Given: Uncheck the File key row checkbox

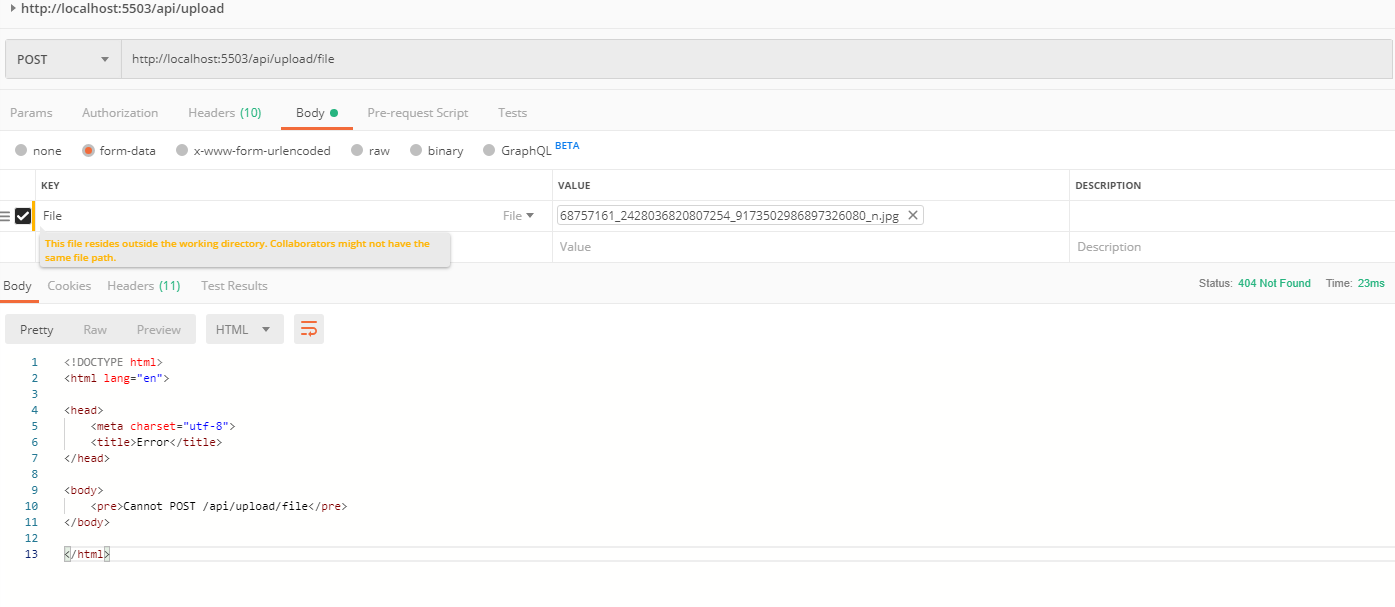Looking at the screenshot, I should click(23, 216).
